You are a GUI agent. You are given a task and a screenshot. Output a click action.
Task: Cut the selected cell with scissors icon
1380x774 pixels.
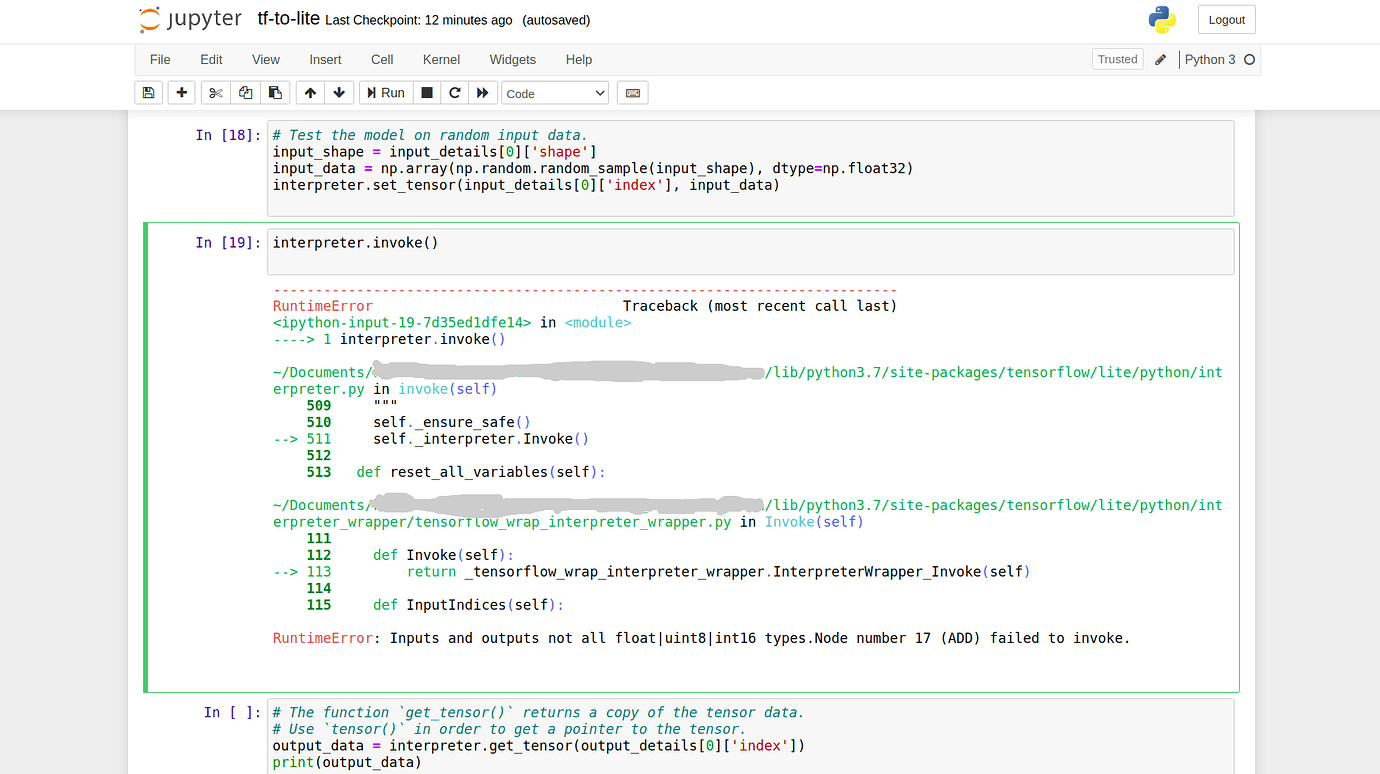point(215,92)
